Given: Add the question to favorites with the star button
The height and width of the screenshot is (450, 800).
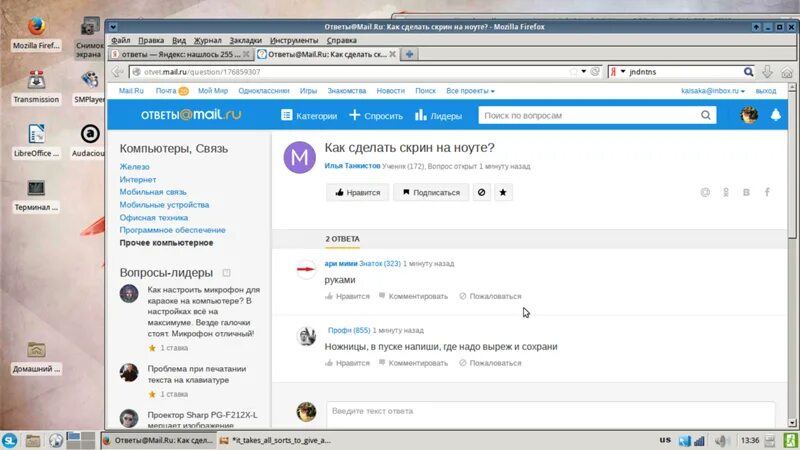Looking at the screenshot, I should click(503, 192).
